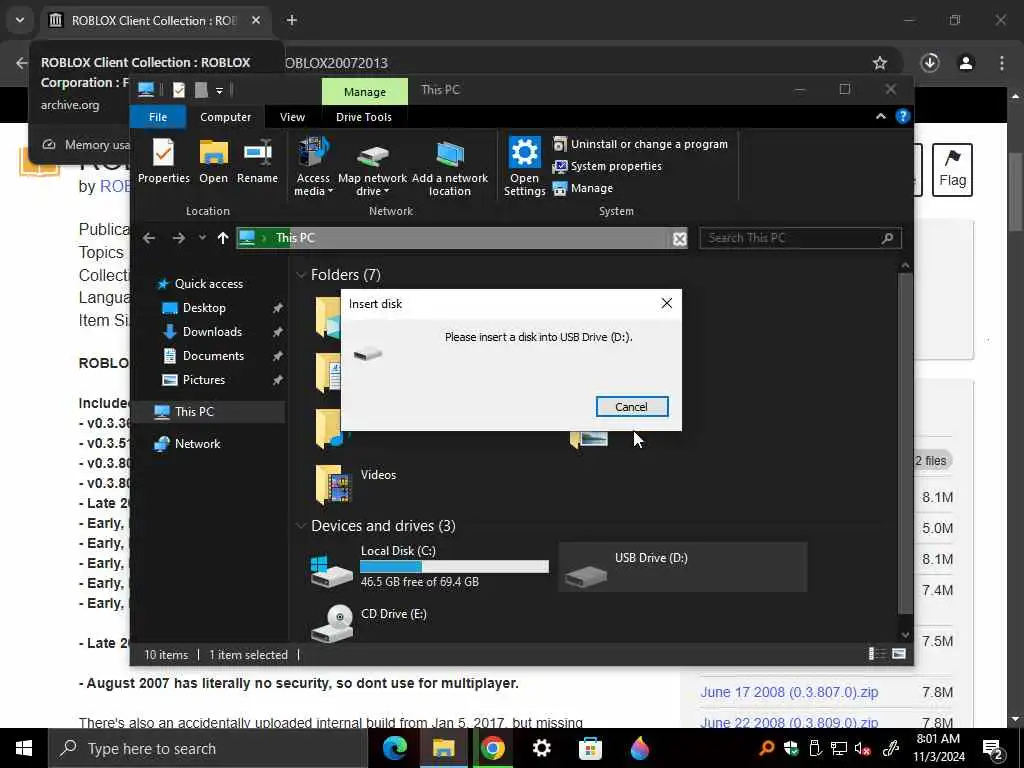1024x768 pixels.
Task: Switch to large icons view icon
Action: point(899,654)
